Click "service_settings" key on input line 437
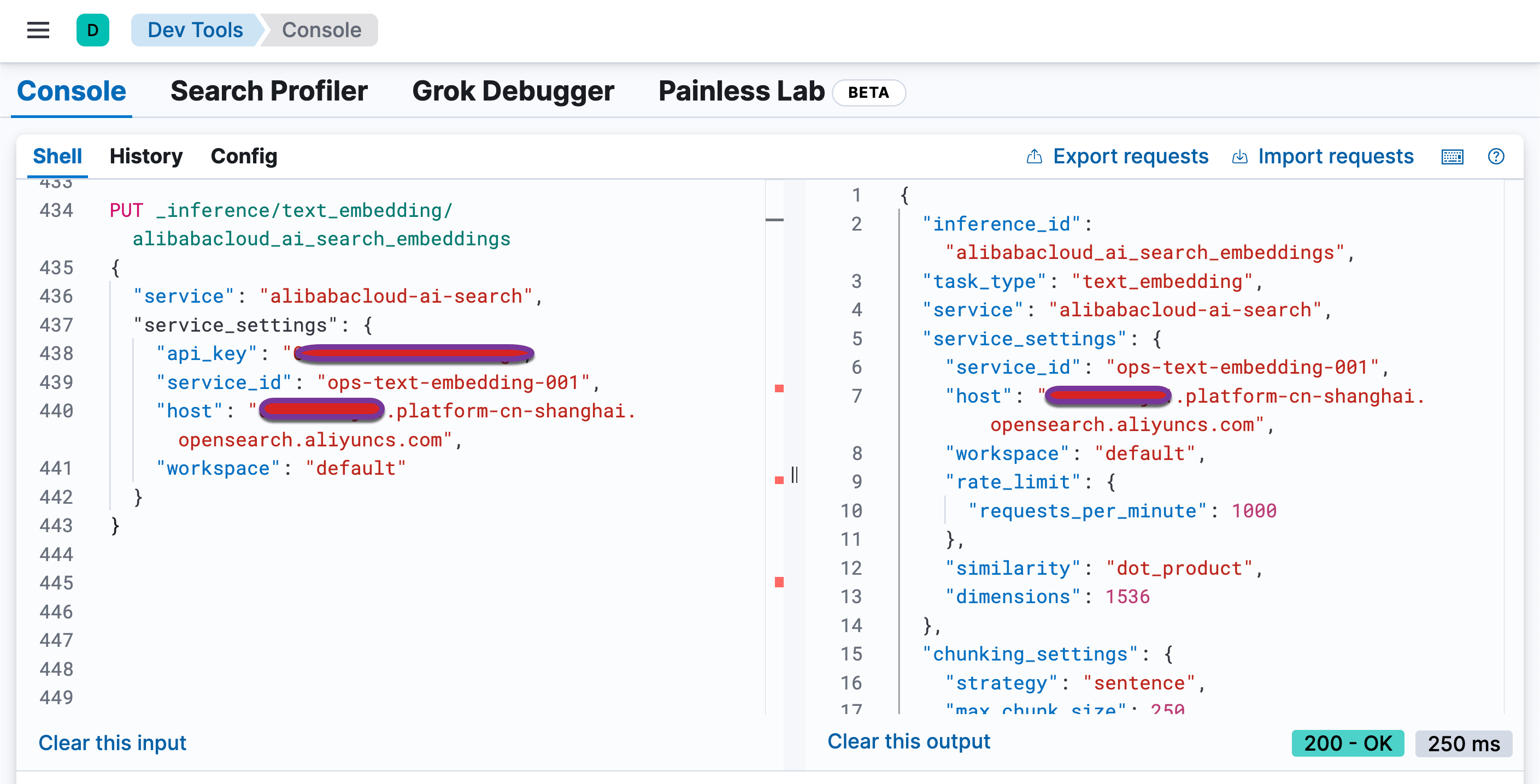 click(235, 325)
